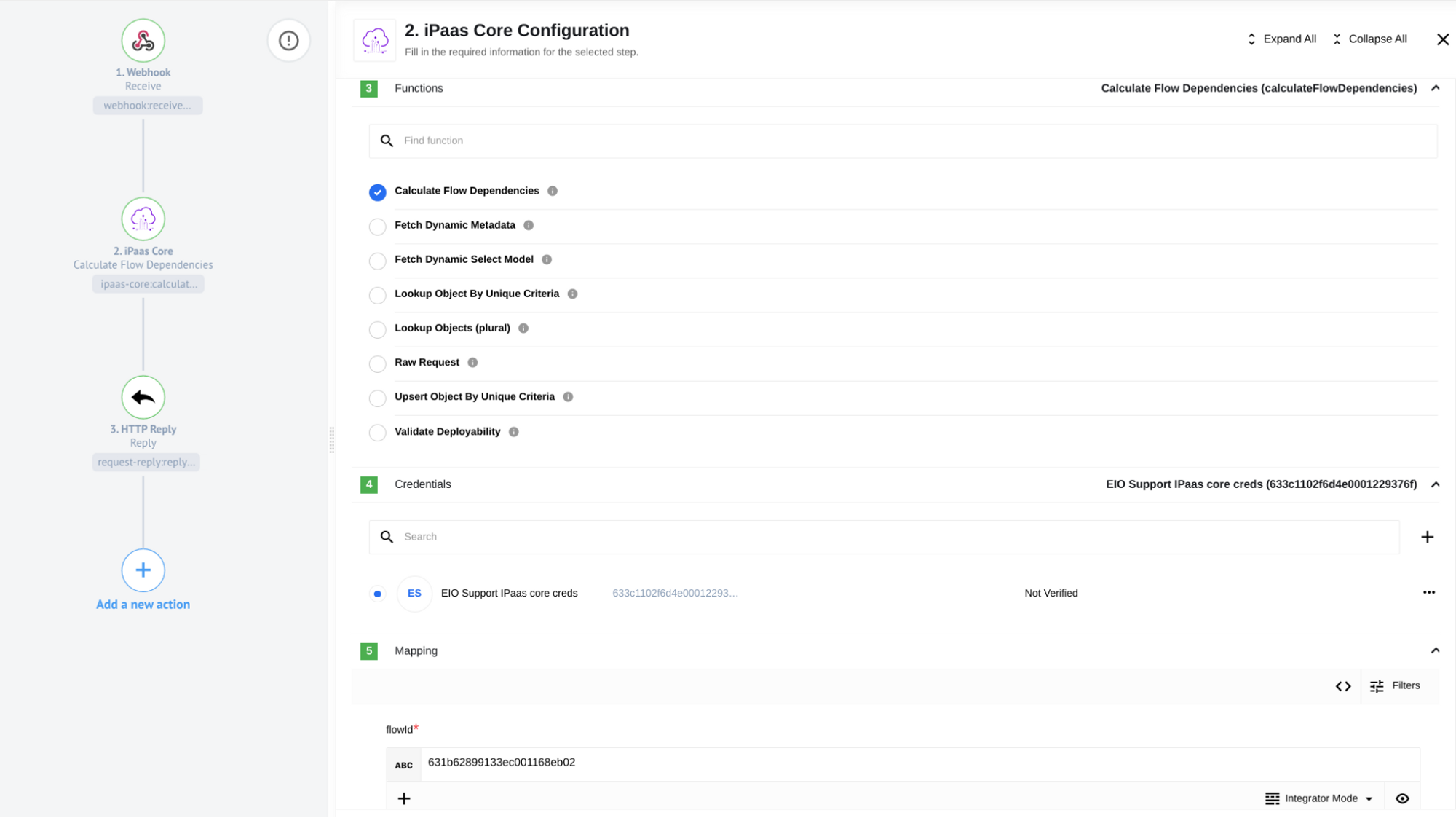The height and width of the screenshot is (818, 1456).
Task: Select Lookup Object By Unique Criteria radio
Action: click(377, 295)
